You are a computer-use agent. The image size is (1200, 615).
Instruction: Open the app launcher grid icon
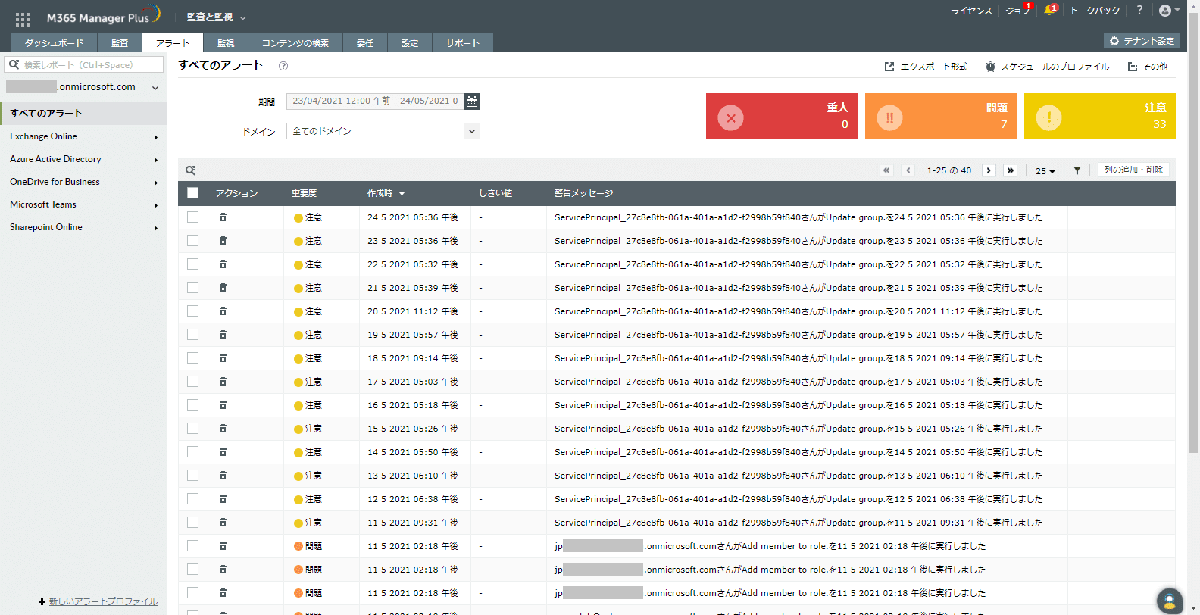tap(23, 18)
